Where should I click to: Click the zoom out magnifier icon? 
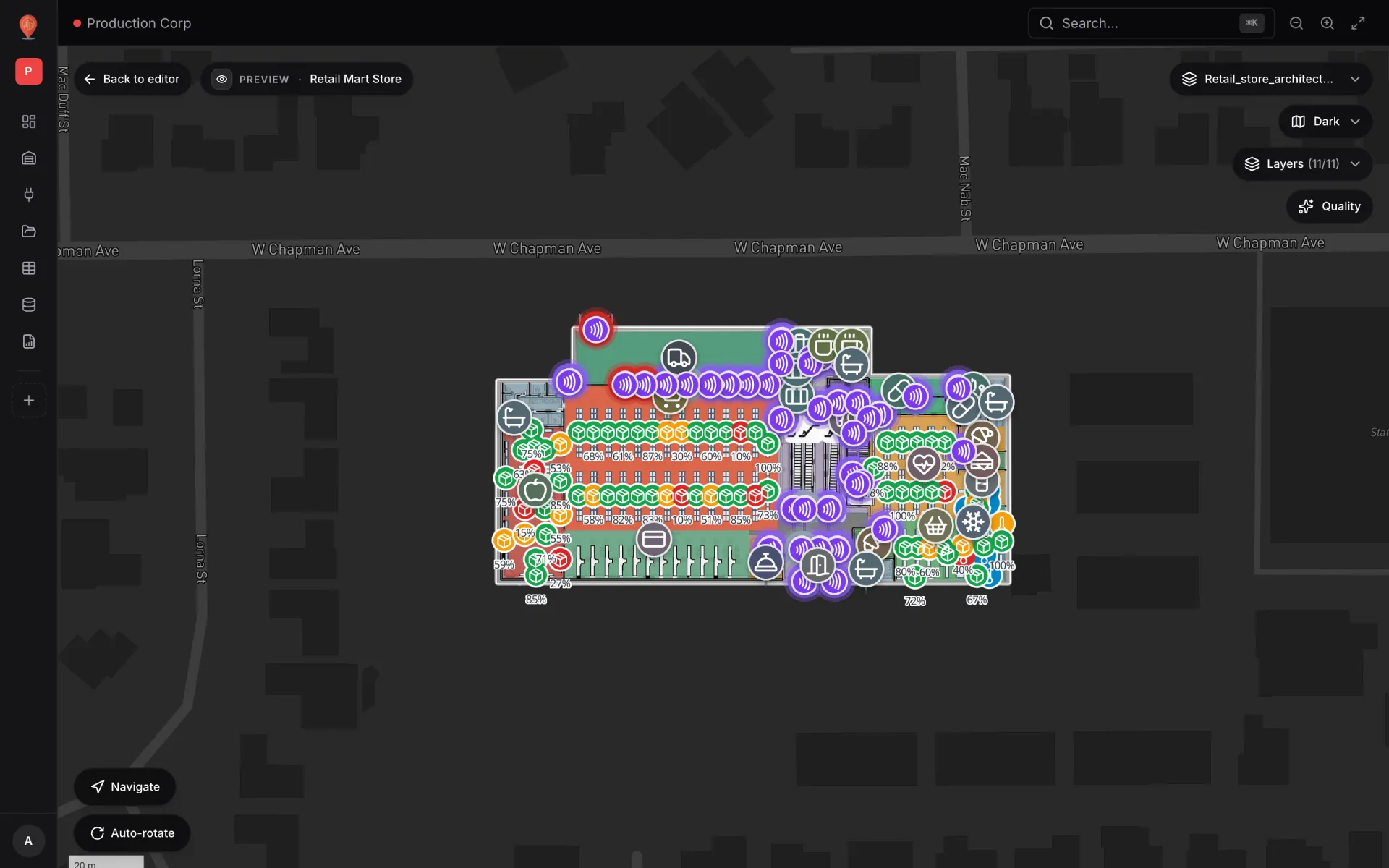point(1296,23)
